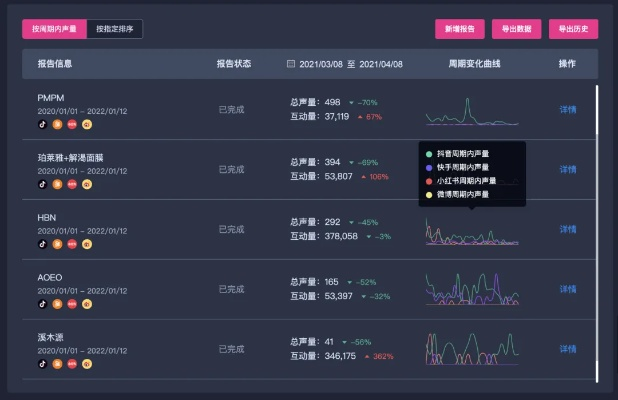The height and width of the screenshot is (400, 618).
Task: Click the report name AOEO
Action: click(50, 277)
